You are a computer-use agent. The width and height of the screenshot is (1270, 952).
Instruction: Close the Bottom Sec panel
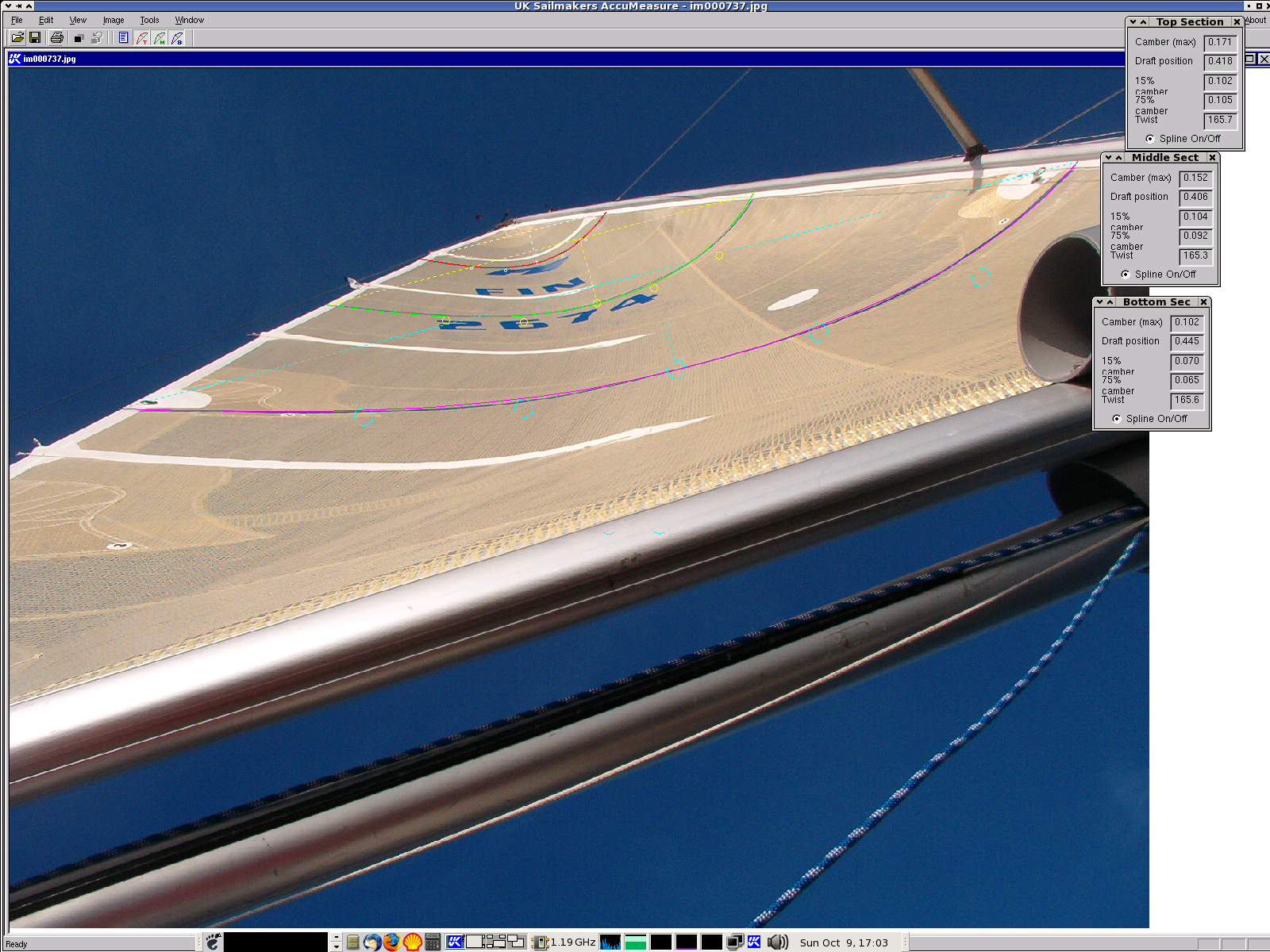pyautogui.click(x=1203, y=302)
